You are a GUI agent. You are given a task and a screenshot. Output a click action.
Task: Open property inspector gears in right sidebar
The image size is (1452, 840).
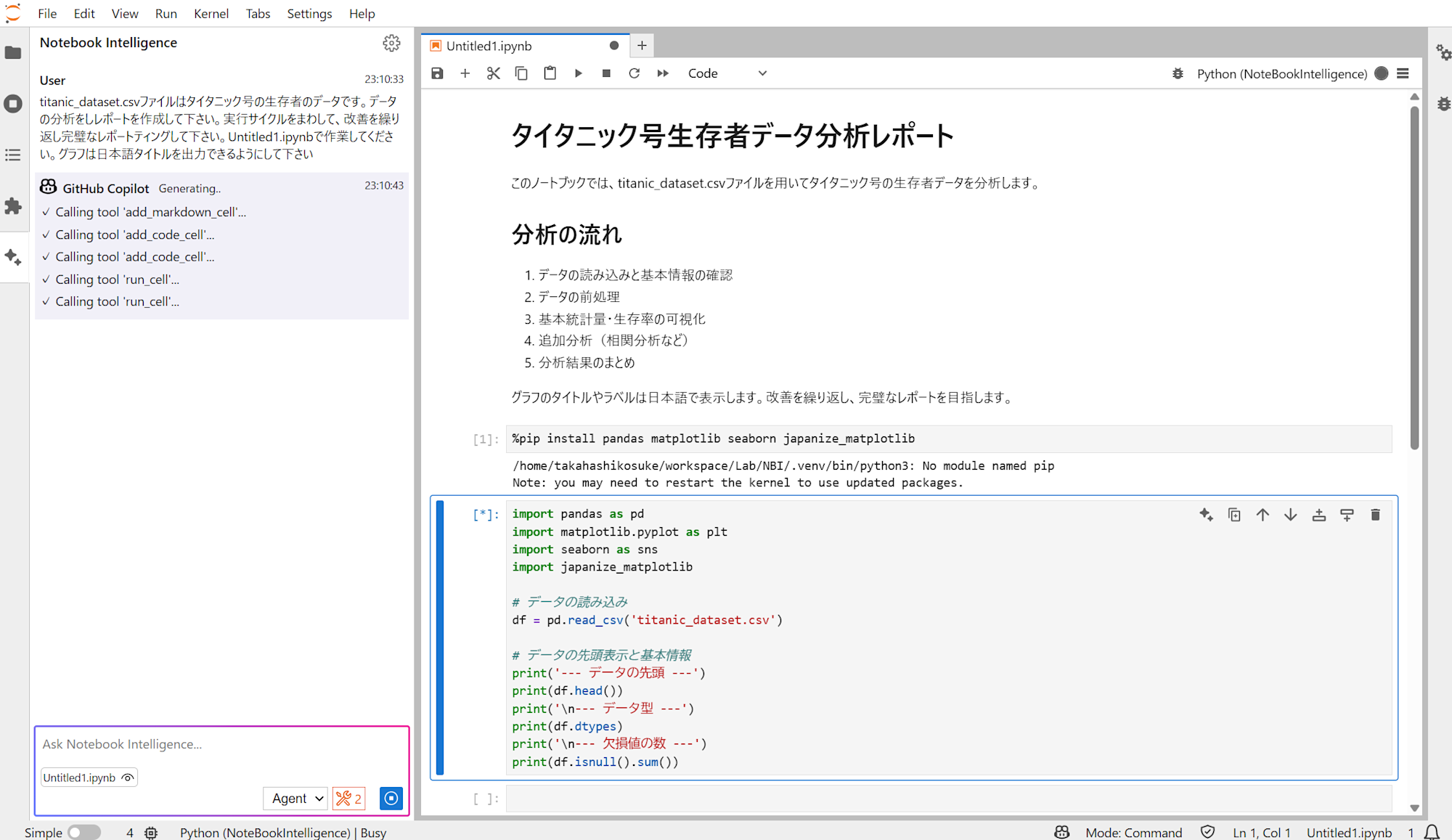click(x=1443, y=52)
